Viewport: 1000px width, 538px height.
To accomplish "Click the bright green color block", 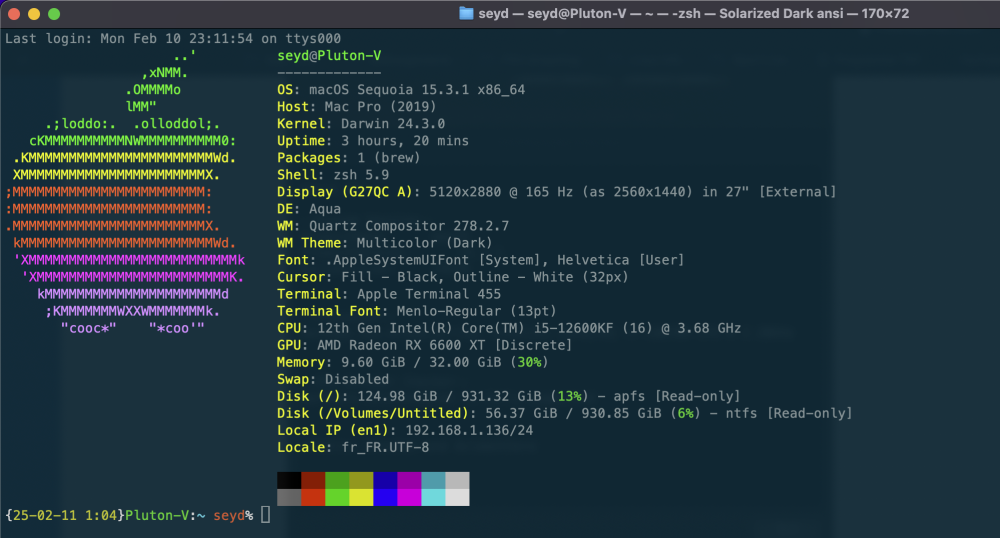I will 337,497.
